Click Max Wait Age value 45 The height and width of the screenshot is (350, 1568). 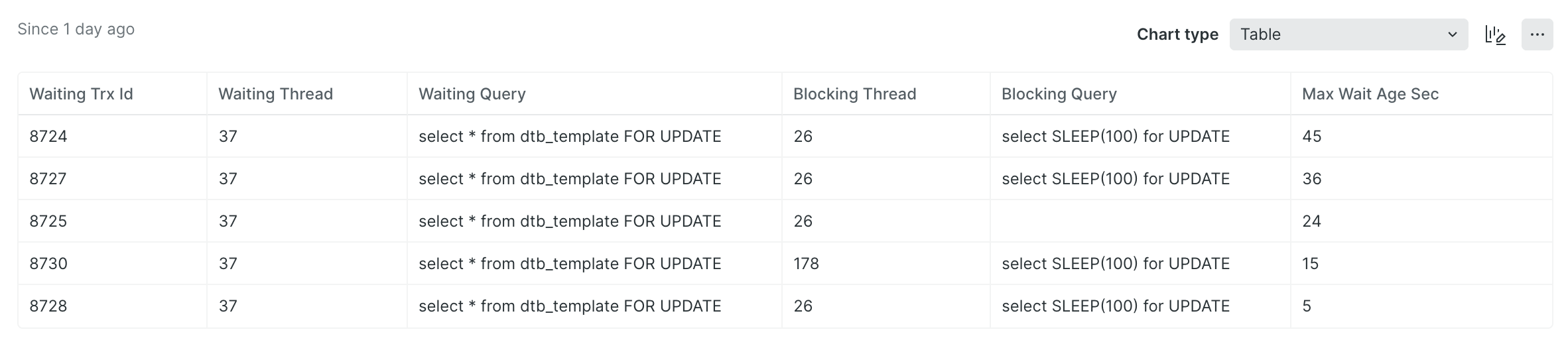pyautogui.click(x=1311, y=137)
